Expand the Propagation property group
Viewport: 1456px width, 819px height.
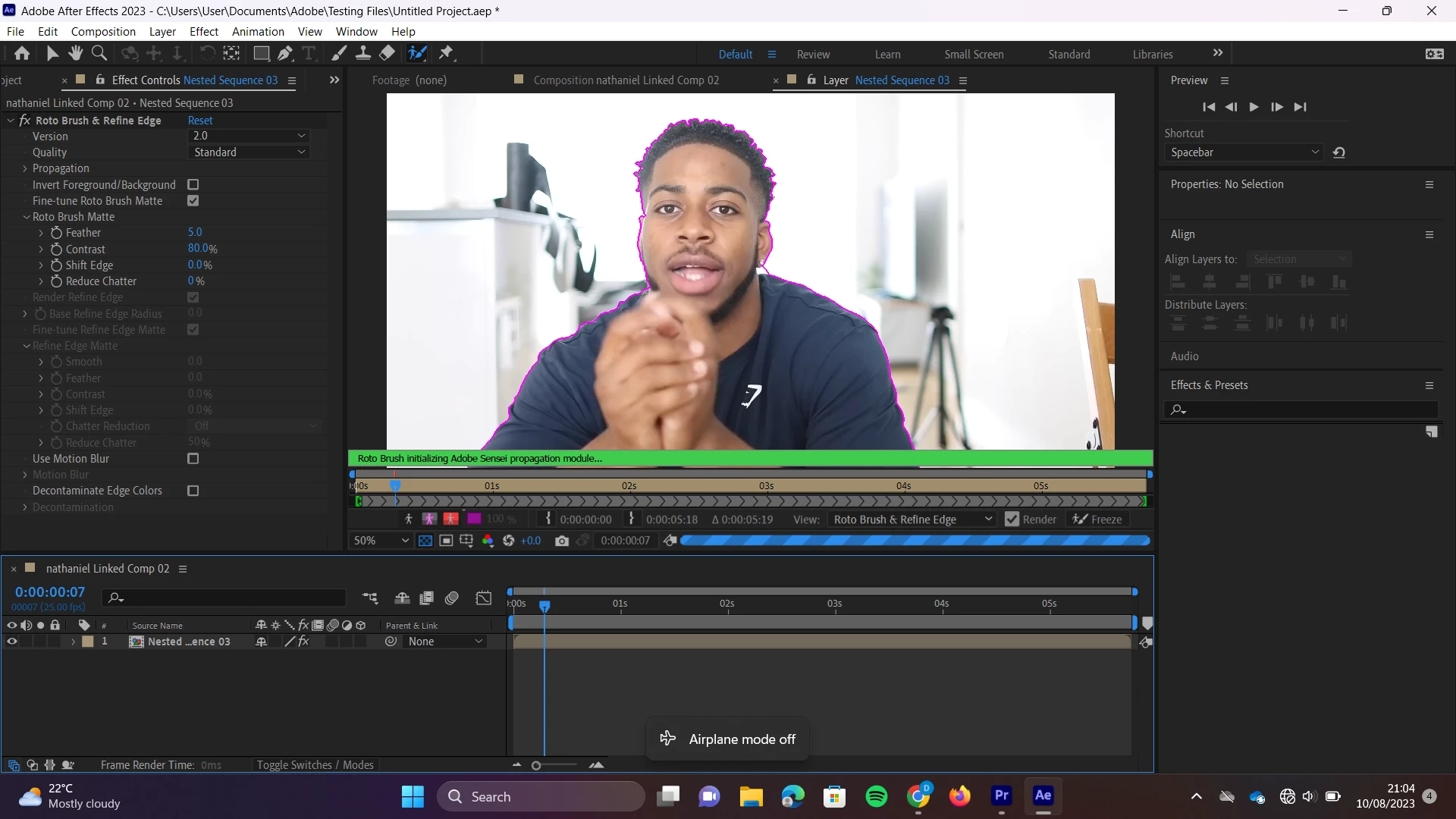(25, 168)
